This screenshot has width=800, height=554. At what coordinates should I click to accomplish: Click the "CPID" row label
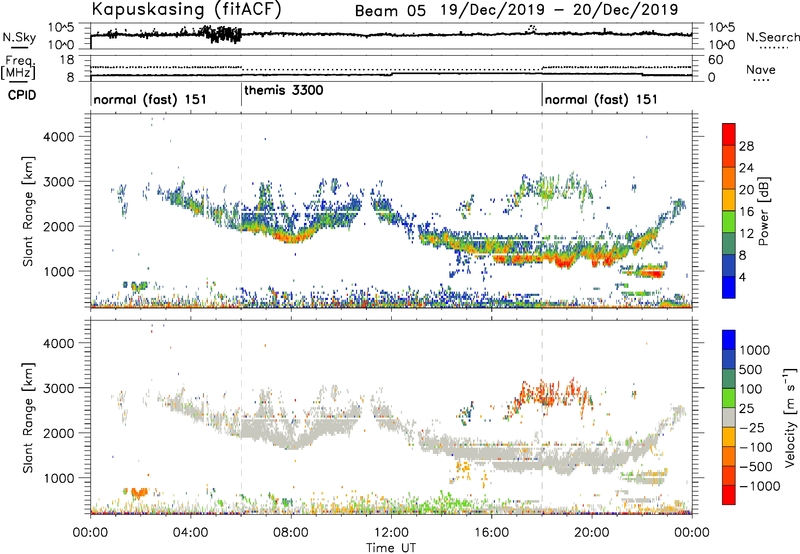coord(22,95)
